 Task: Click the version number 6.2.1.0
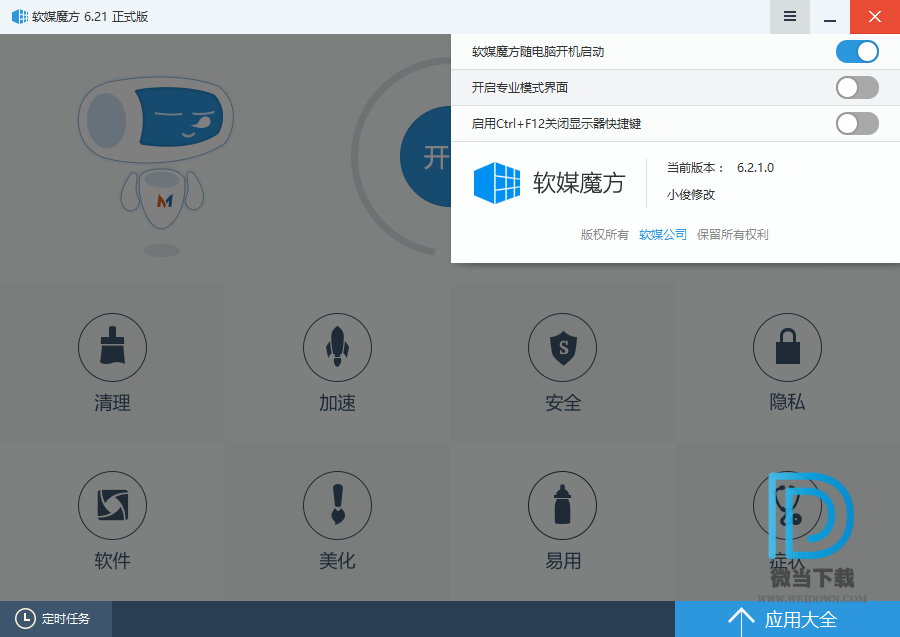pyautogui.click(x=755, y=168)
